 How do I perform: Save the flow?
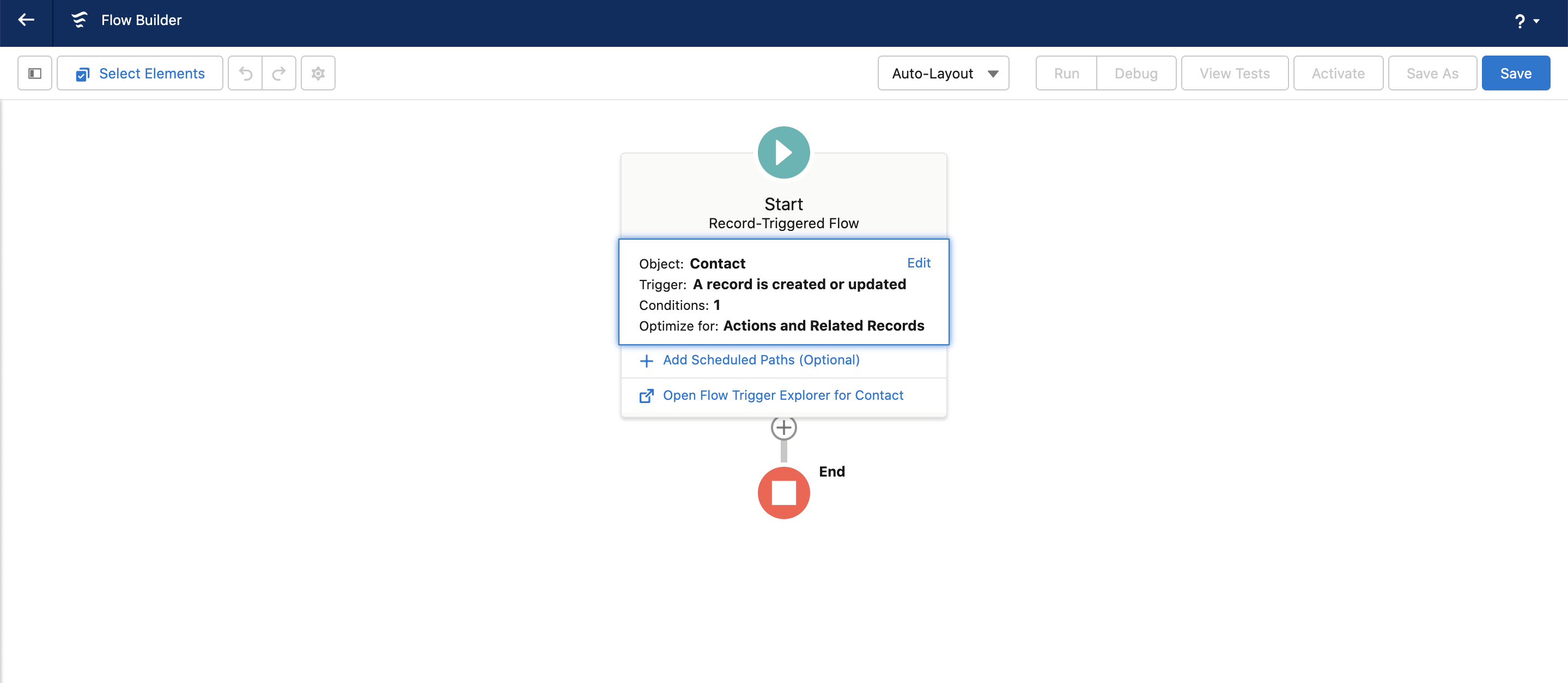pos(1516,74)
